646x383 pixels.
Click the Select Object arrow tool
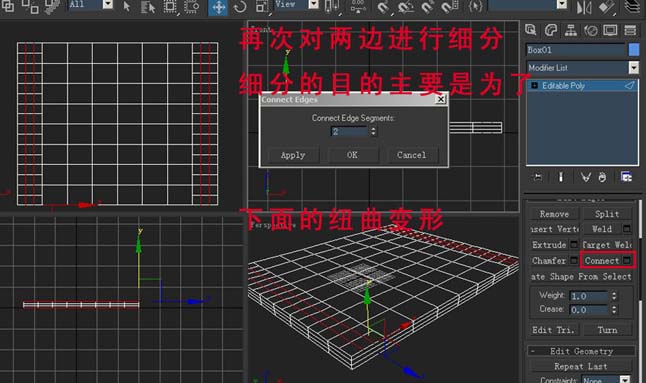click(127, 6)
